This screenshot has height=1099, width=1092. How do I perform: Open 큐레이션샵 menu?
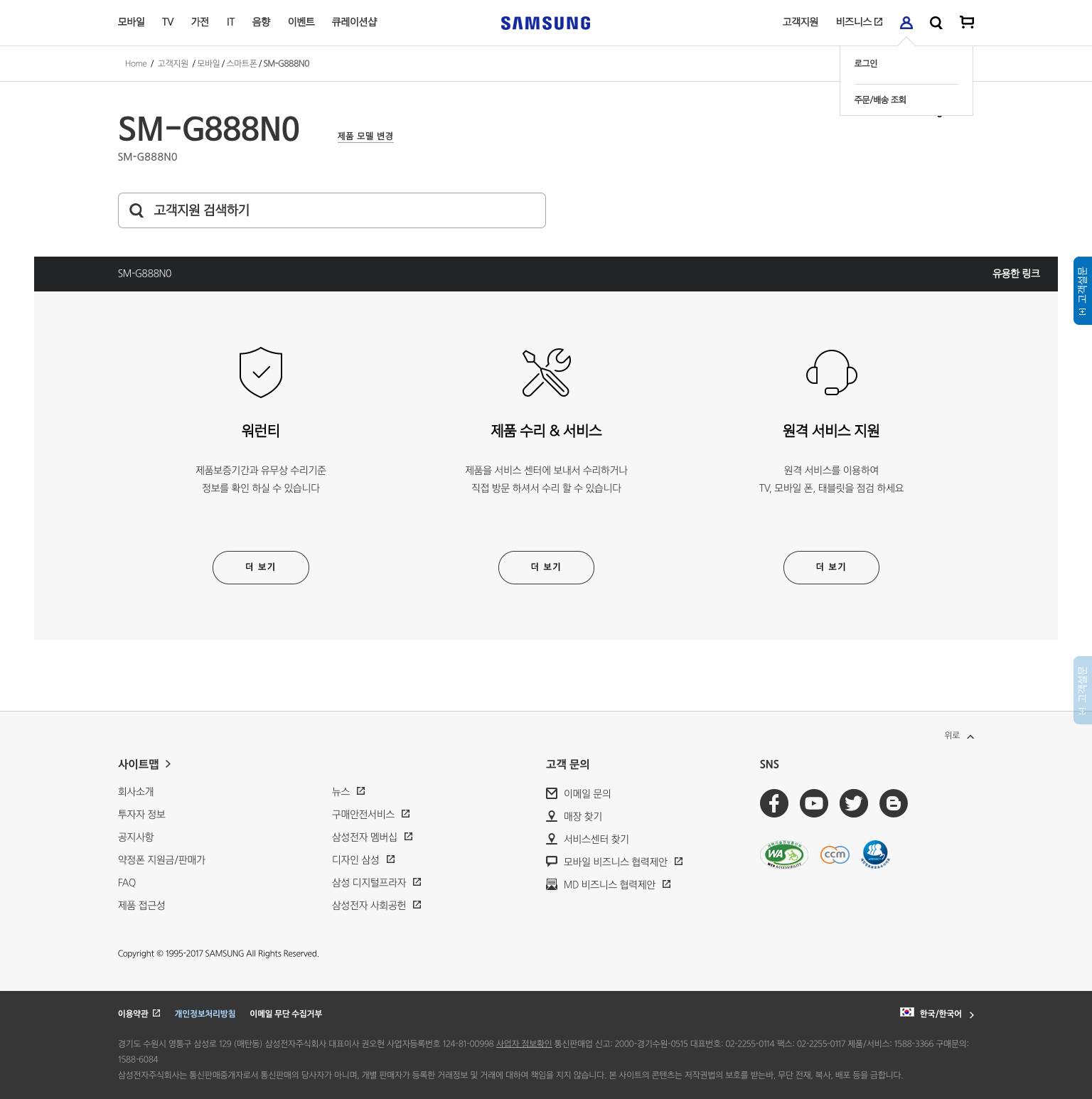pyautogui.click(x=354, y=22)
